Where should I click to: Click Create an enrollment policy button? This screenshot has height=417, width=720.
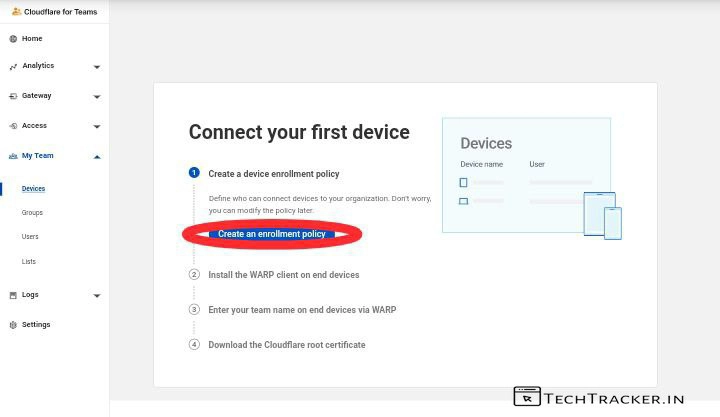271,234
